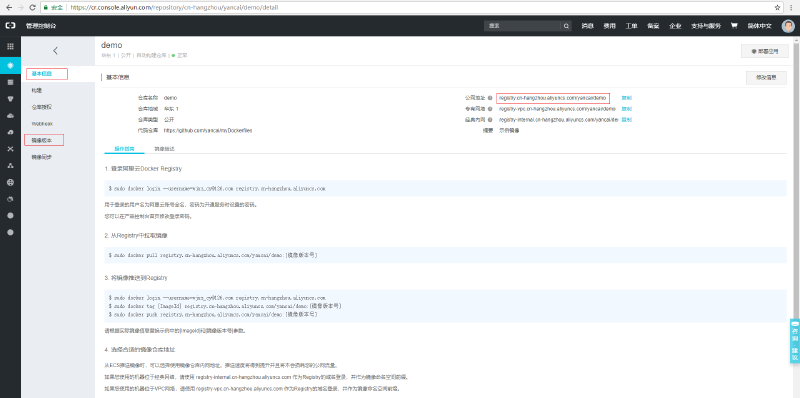Image resolution: width=800 pixels, height=398 pixels.
Task: Open 企业 in the top navigation
Action: [x=675, y=26]
